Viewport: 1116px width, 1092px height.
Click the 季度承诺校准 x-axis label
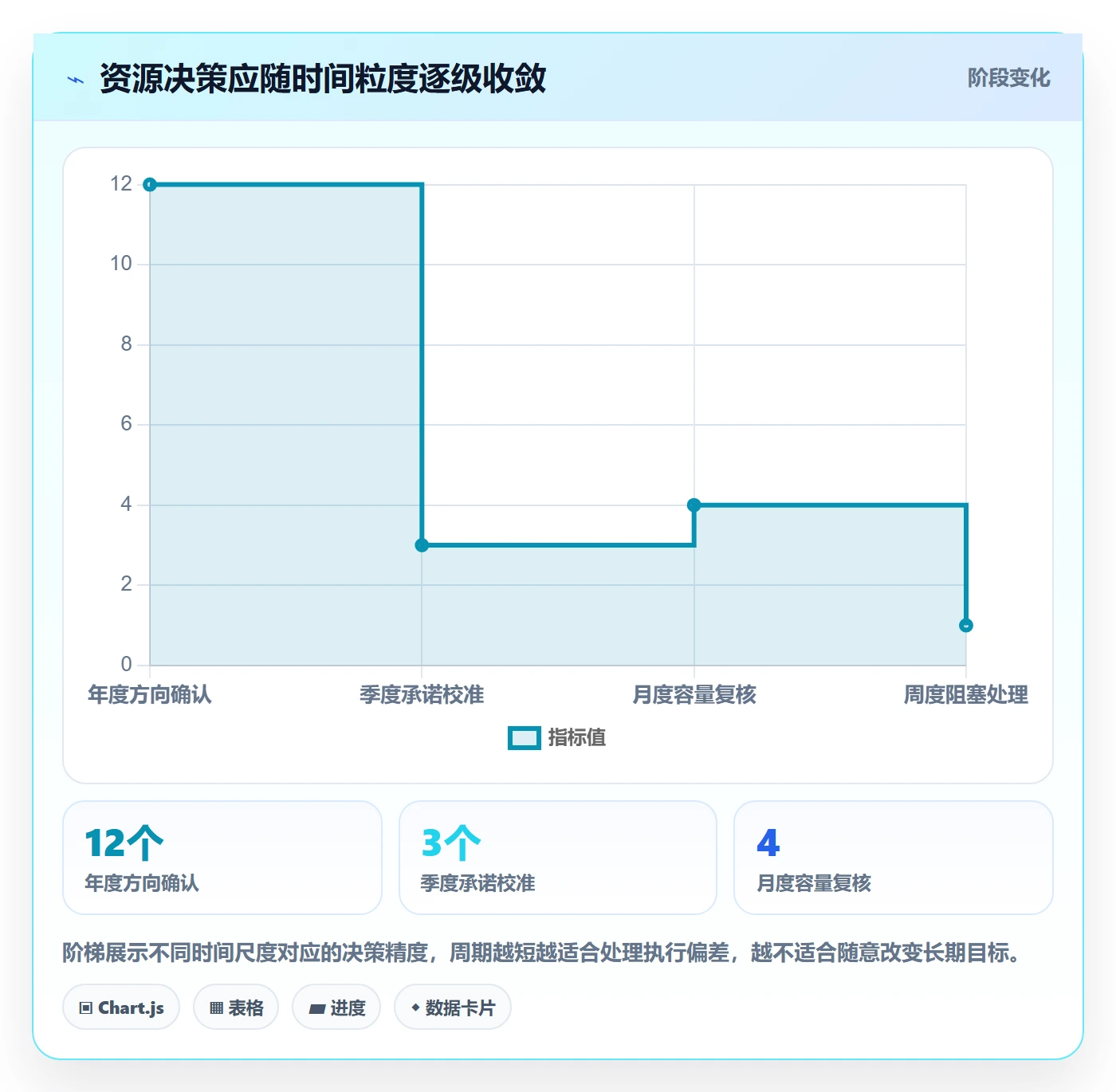tap(422, 695)
